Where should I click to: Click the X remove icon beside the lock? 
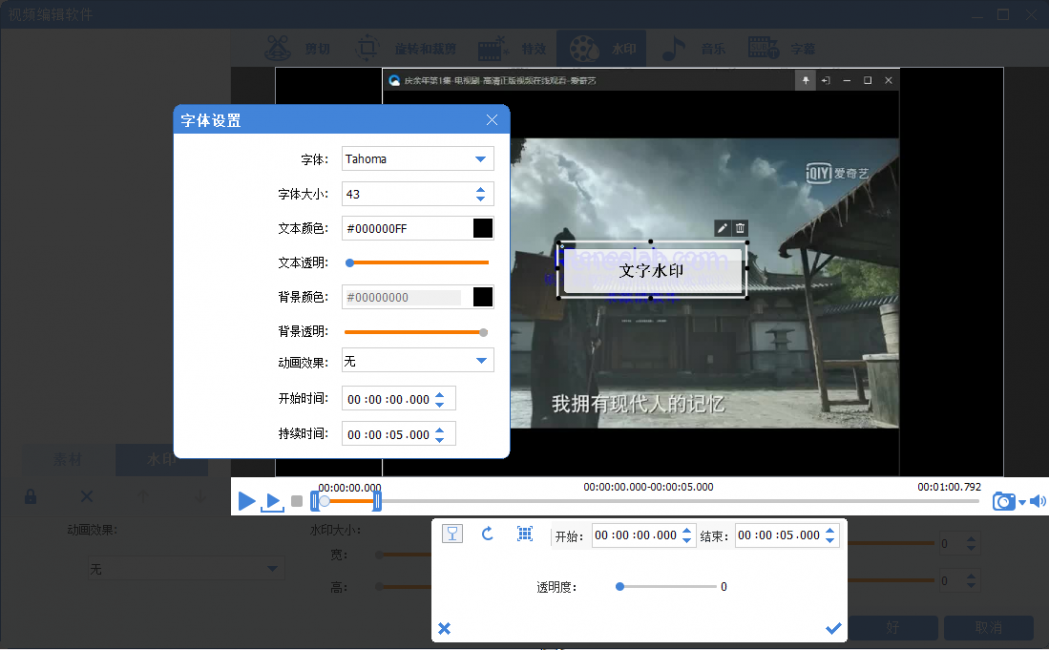[87, 497]
